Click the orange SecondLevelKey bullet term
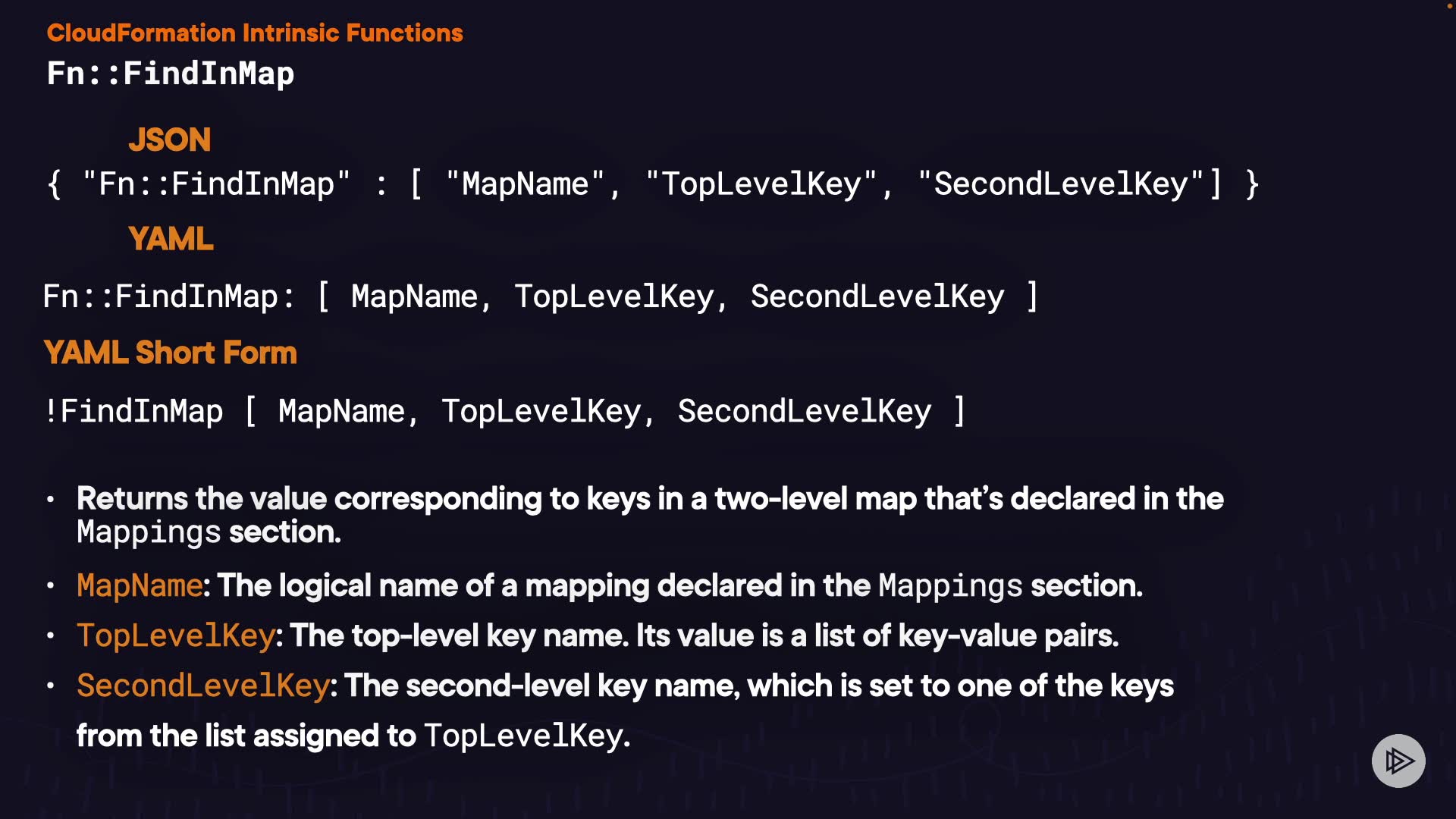Viewport: 1456px width, 819px height. pyautogui.click(x=203, y=686)
